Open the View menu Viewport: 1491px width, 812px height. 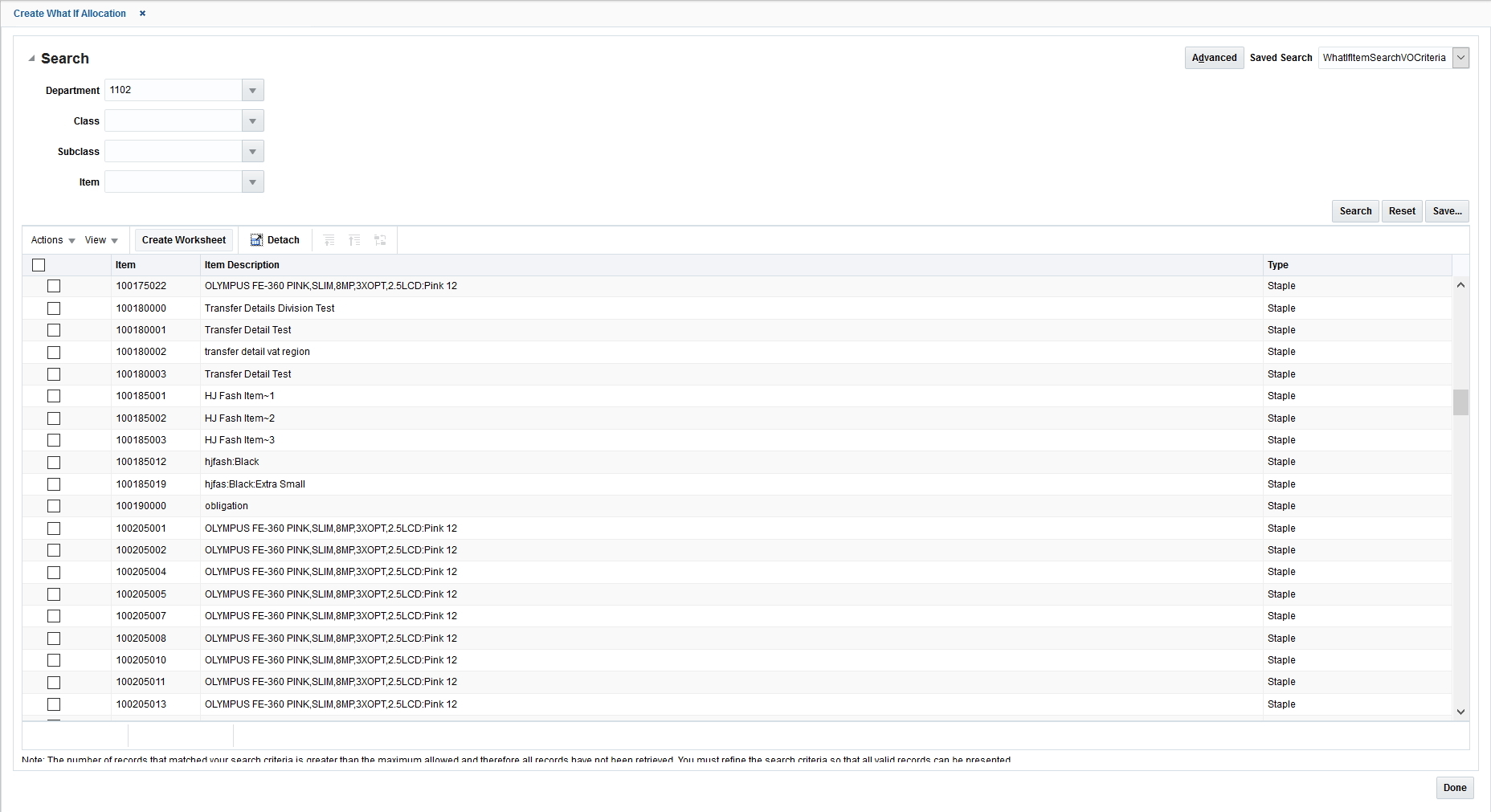click(101, 240)
